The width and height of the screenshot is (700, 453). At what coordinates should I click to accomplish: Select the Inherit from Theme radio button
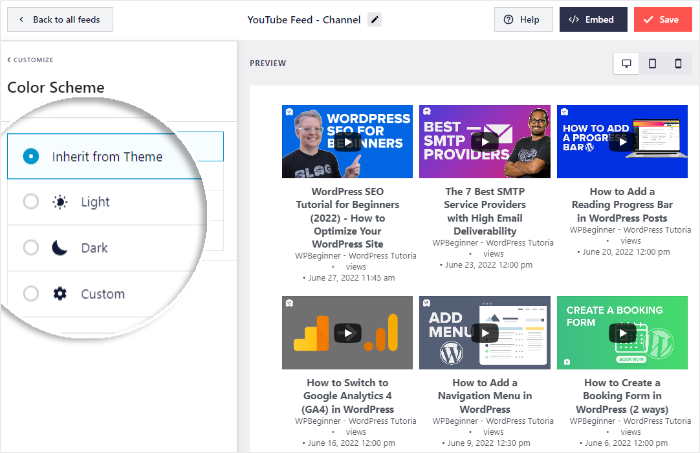point(31,156)
